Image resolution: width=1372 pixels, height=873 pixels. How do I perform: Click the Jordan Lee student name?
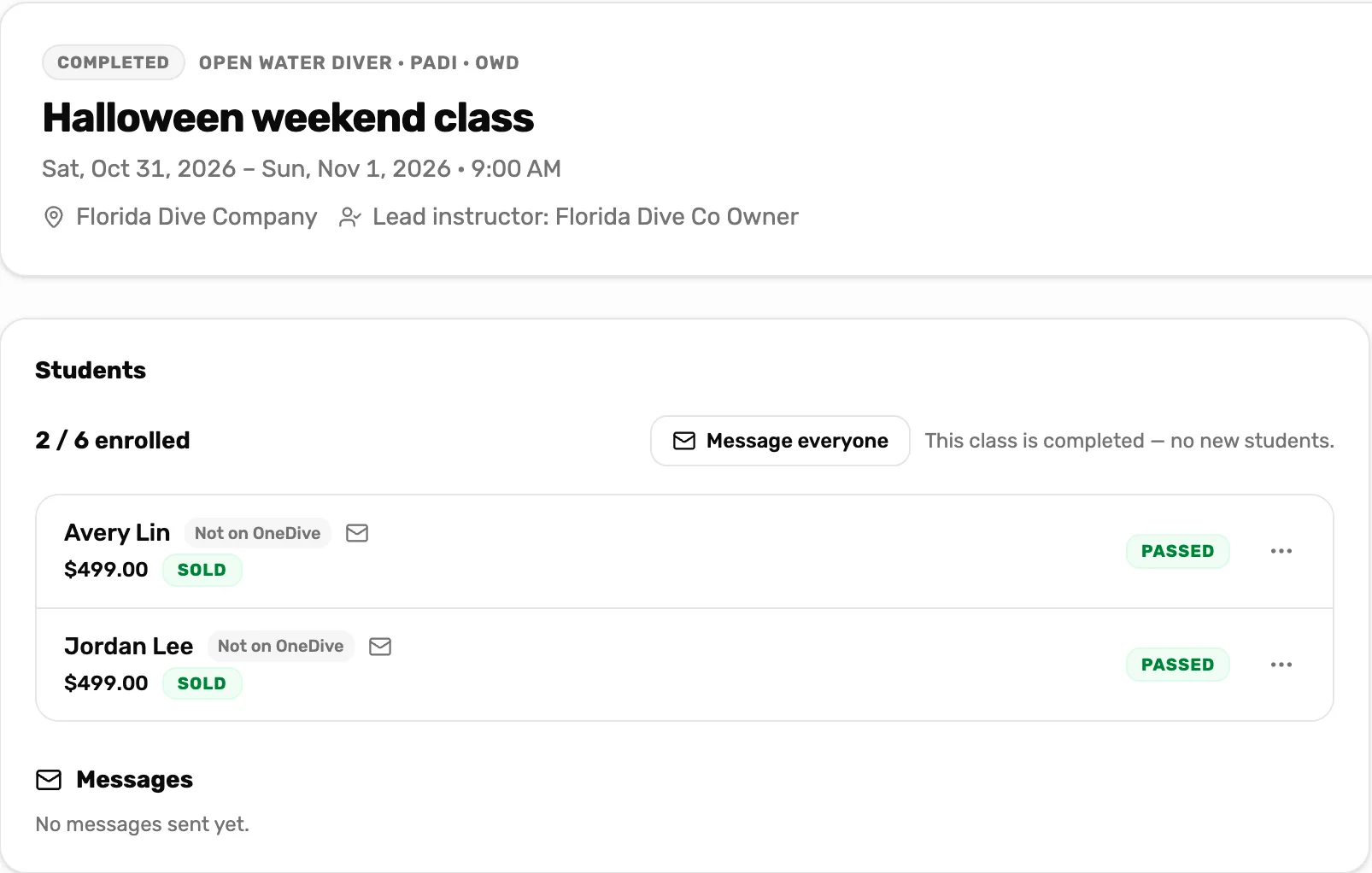(x=129, y=647)
